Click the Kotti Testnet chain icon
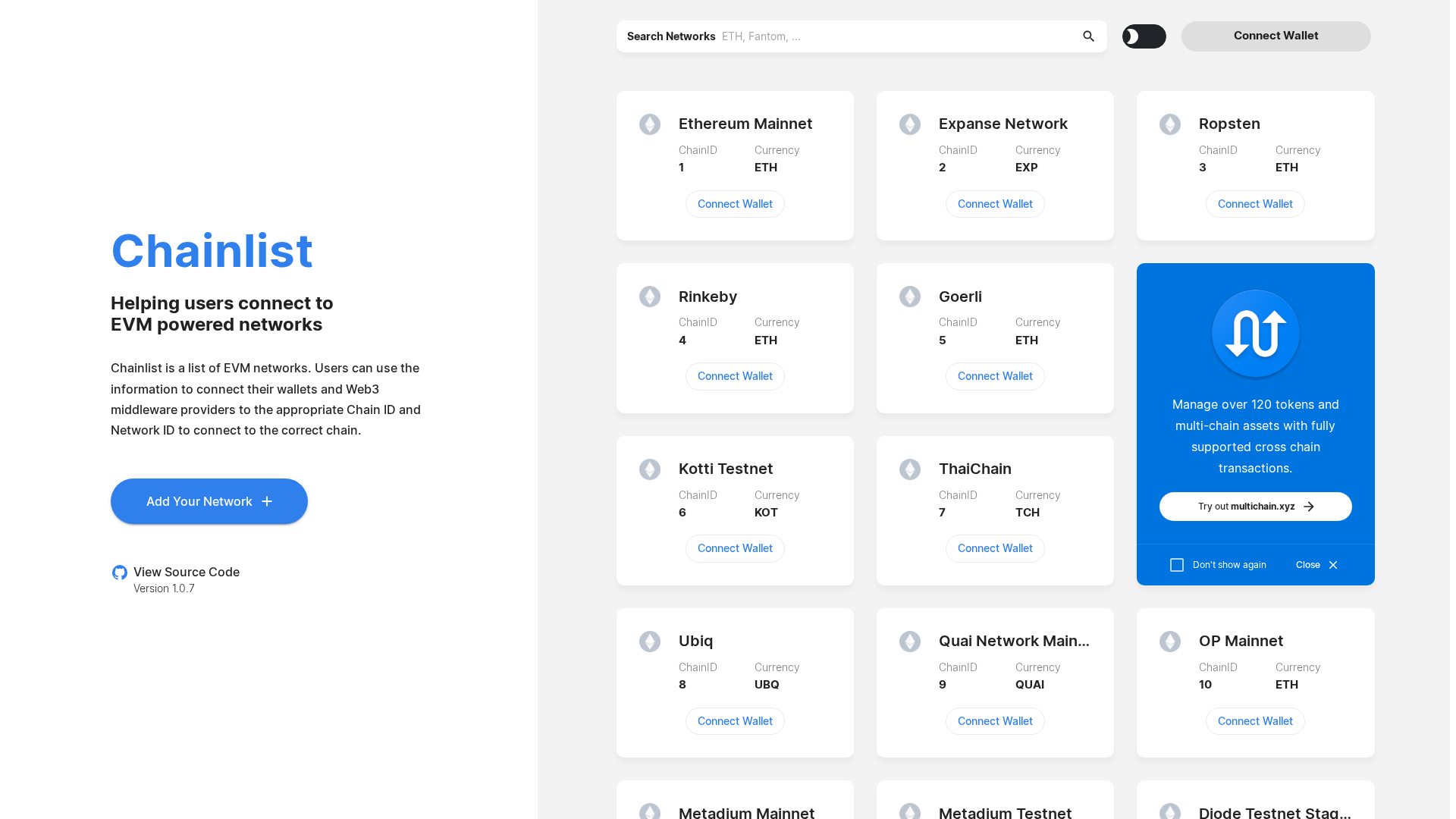Viewport: 1456px width, 819px height. coord(650,469)
